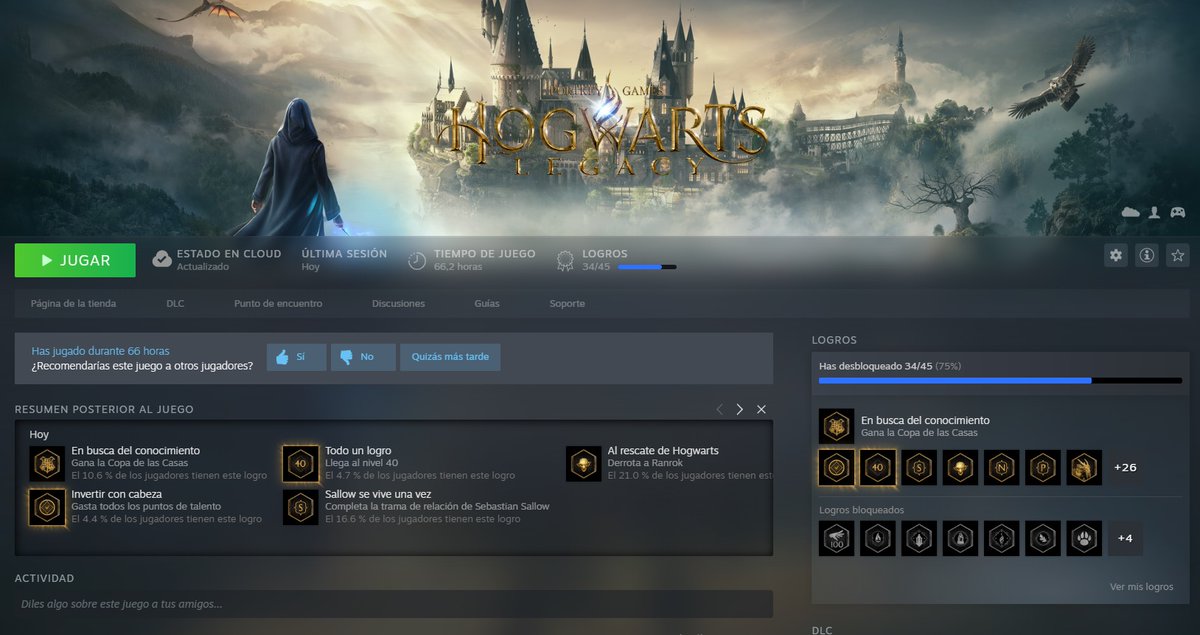Image resolution: width=1200 pixels, height=635 pixels.
Task: Open the Soporte tab
Action: (x=567, y=303)
